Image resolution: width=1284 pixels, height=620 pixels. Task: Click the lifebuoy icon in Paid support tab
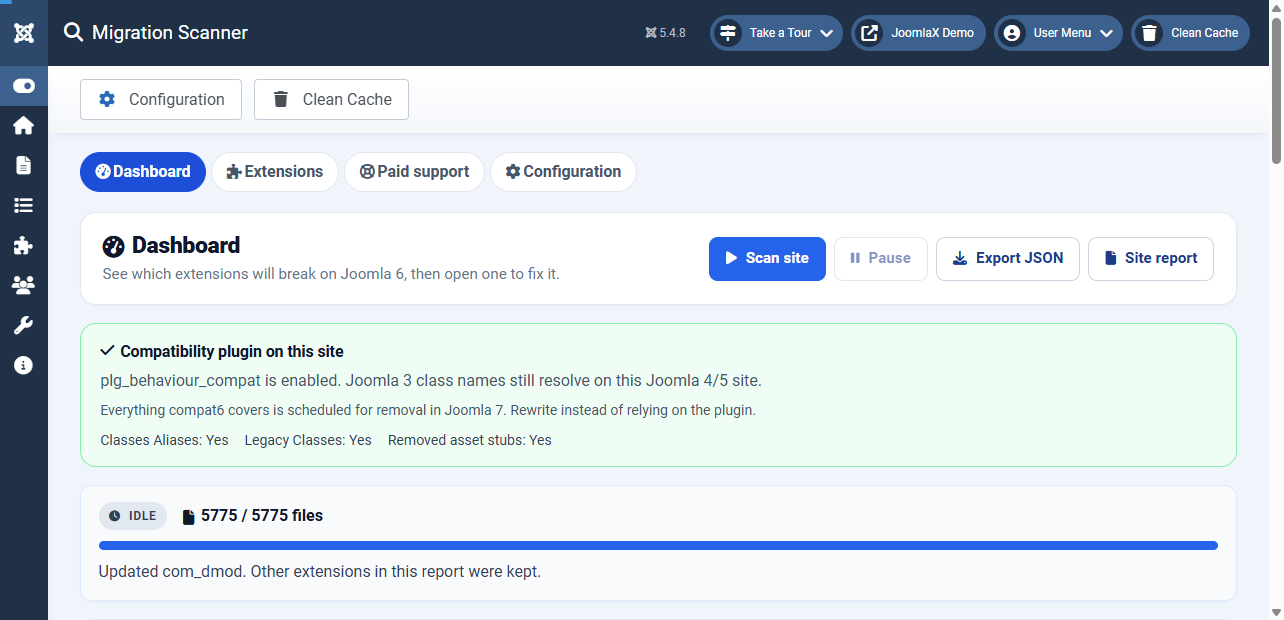[x=367, y=172]
